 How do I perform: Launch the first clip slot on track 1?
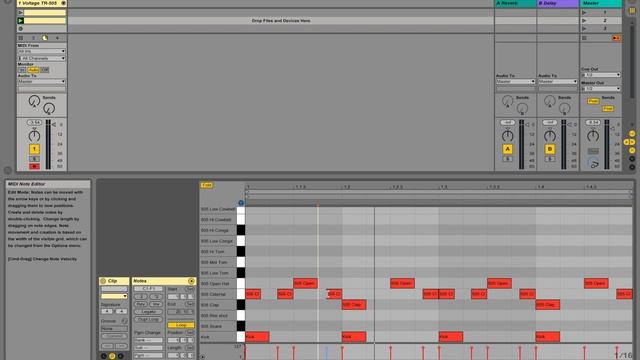click(20, 12)
